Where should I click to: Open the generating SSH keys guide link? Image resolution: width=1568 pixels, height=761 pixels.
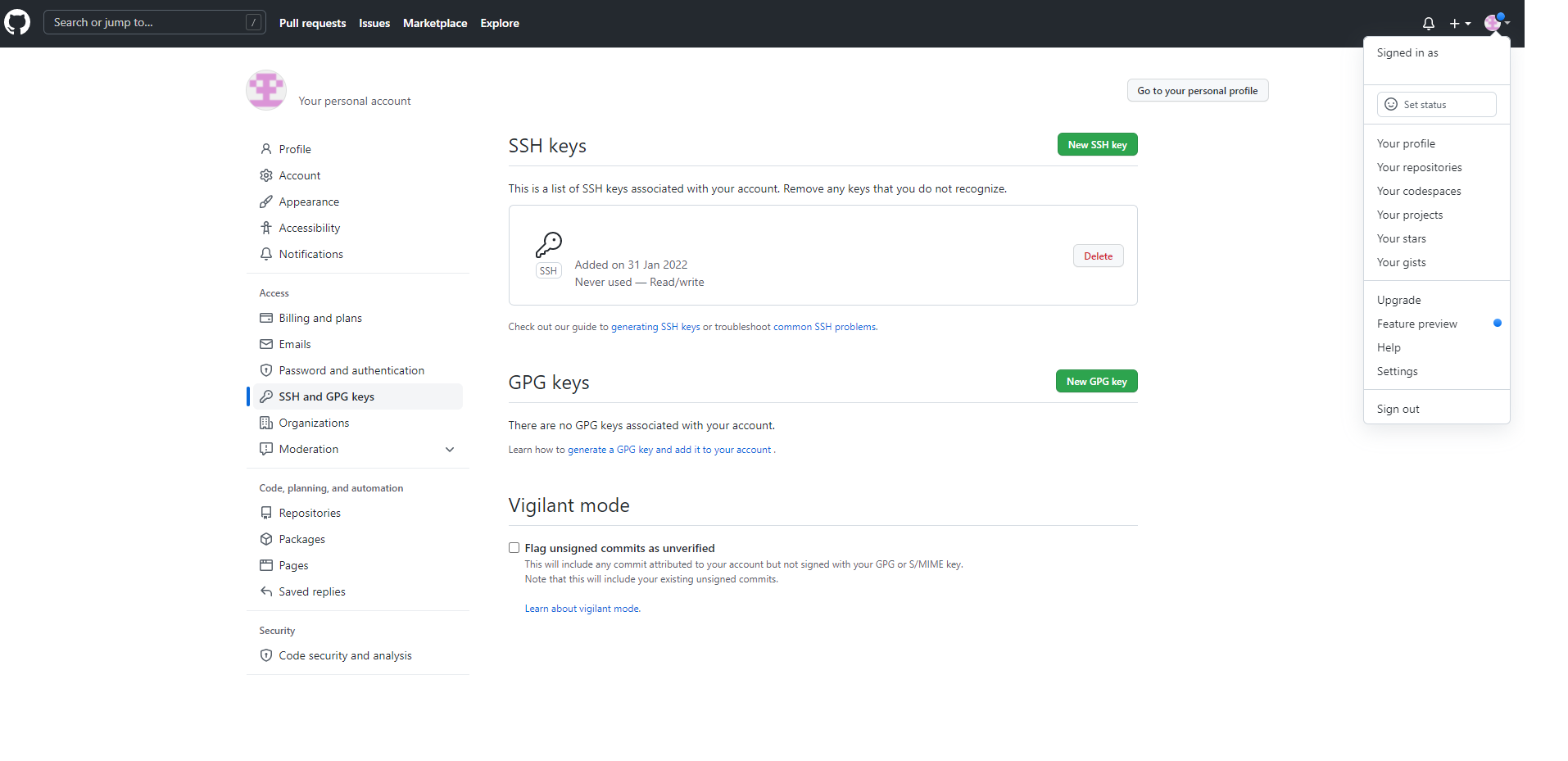pos(655,327)
